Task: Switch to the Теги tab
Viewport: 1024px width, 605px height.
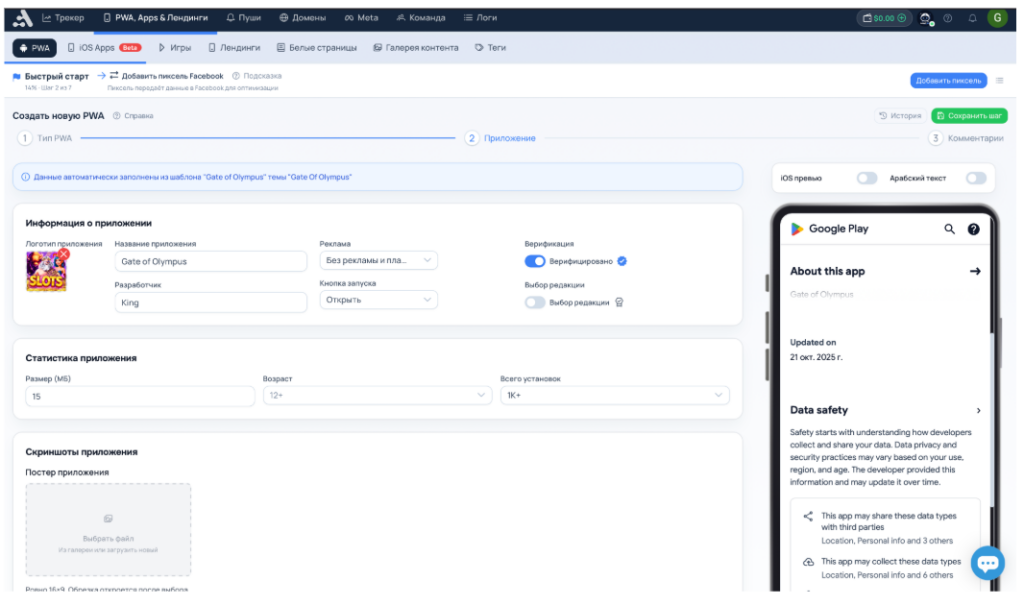Action: point(490,48)
